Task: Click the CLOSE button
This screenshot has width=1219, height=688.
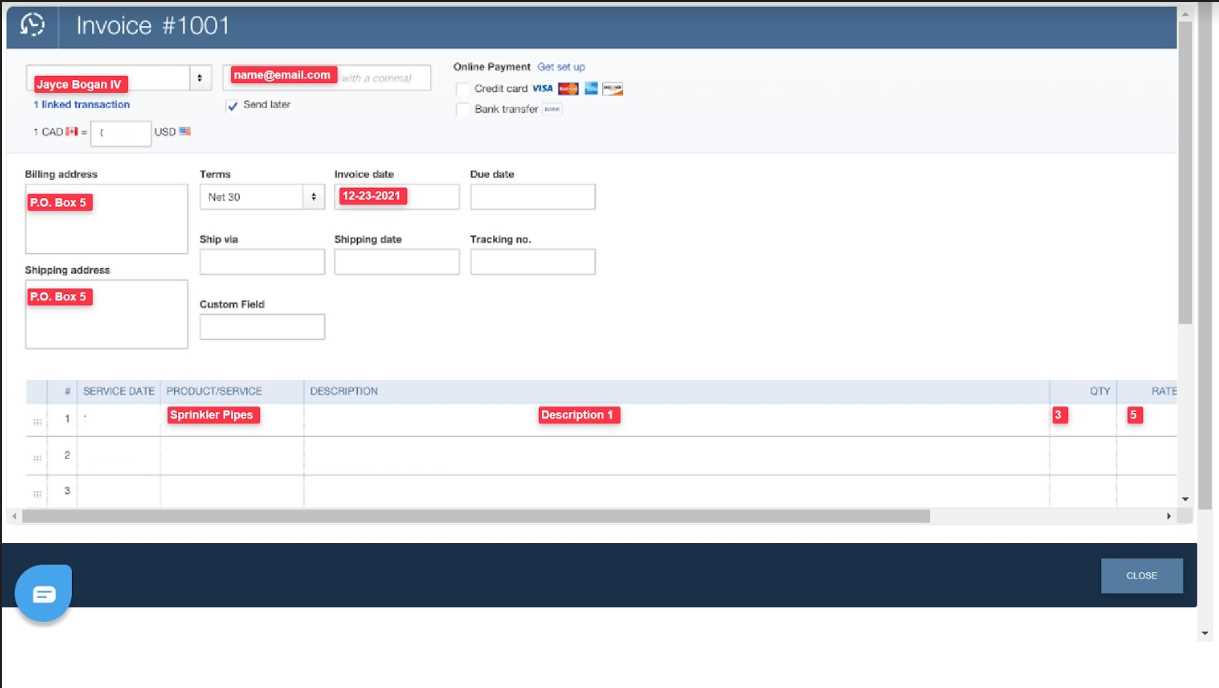Action: [1142, 576]
